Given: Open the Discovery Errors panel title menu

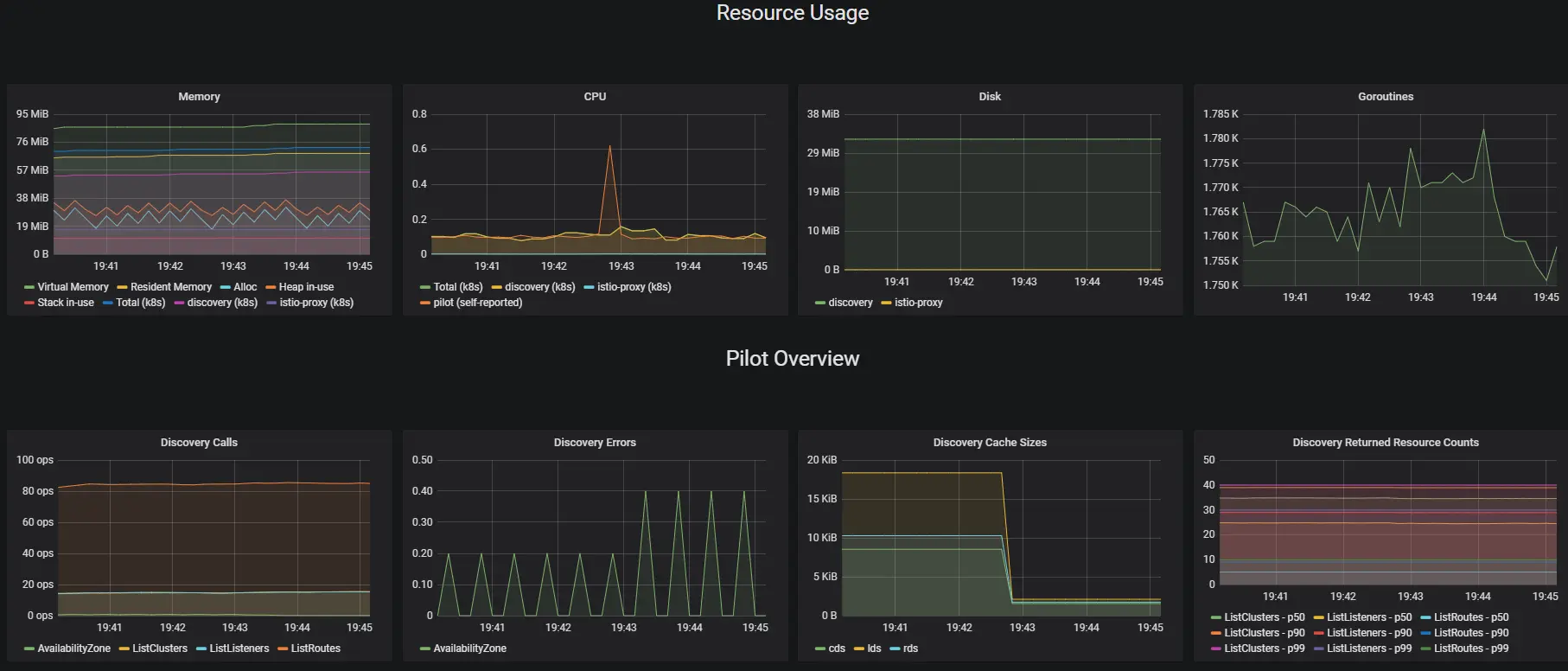Looking at the screenshot, I should (x=595, y=443).
